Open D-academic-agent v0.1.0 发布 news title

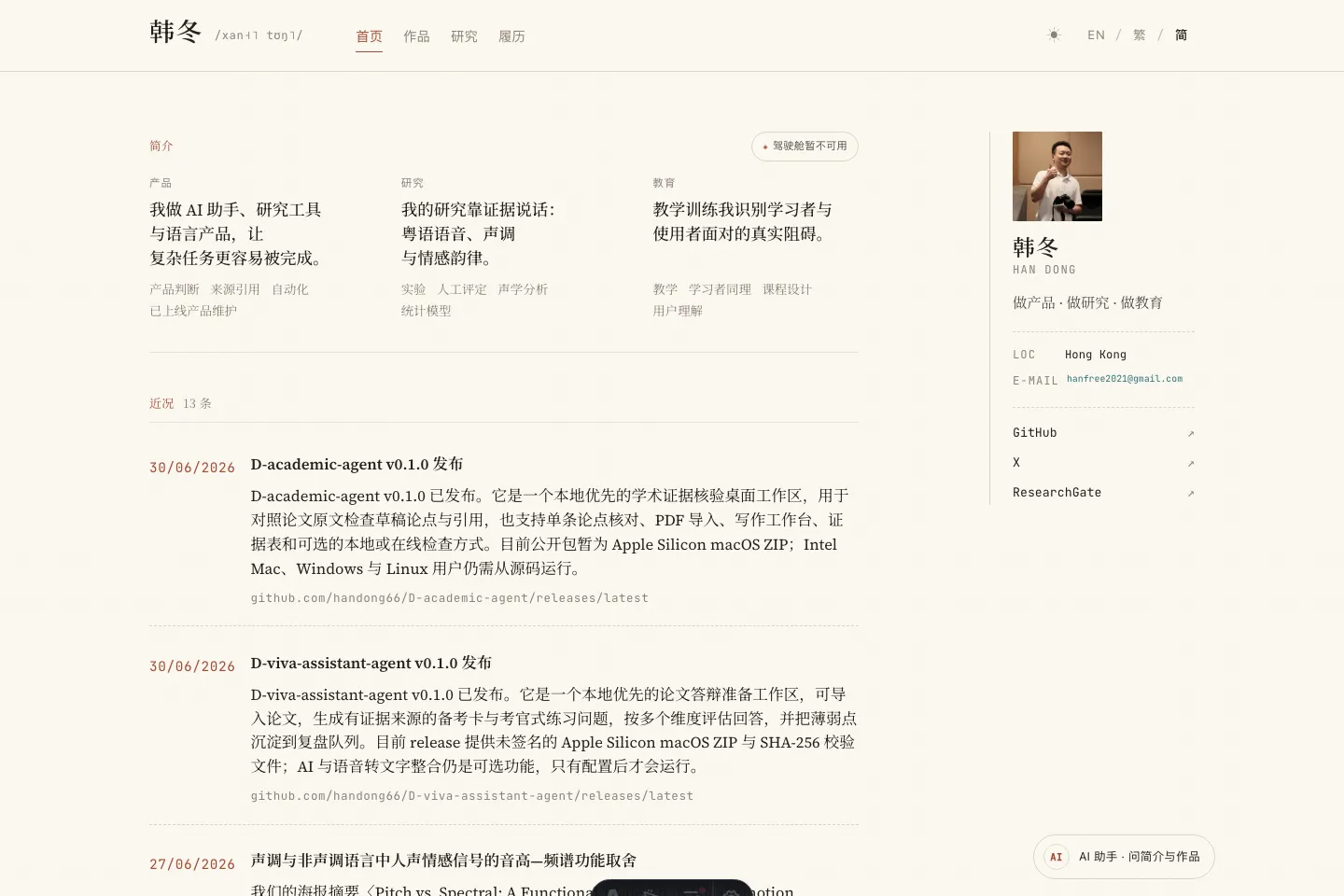[x=357, y=465]
